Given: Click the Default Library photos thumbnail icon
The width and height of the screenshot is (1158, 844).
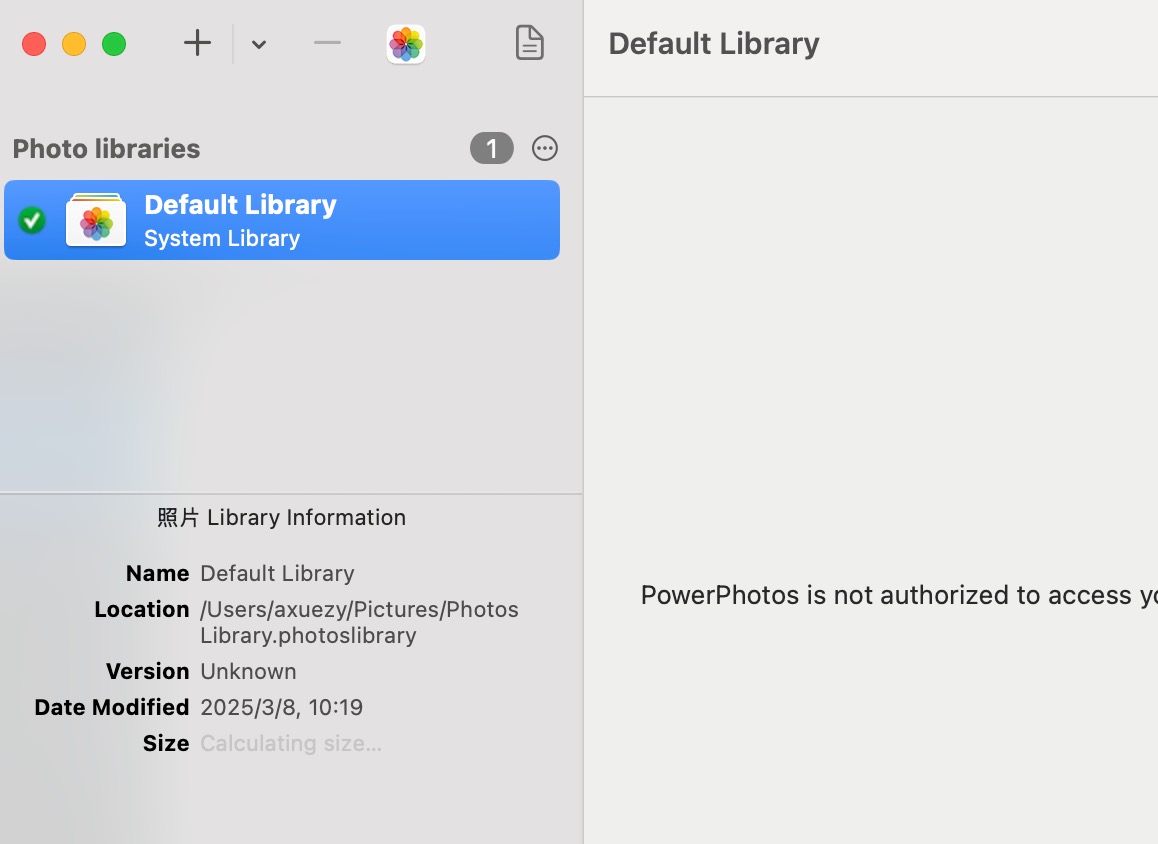Looking at the screenshot, I should [96, 219].
